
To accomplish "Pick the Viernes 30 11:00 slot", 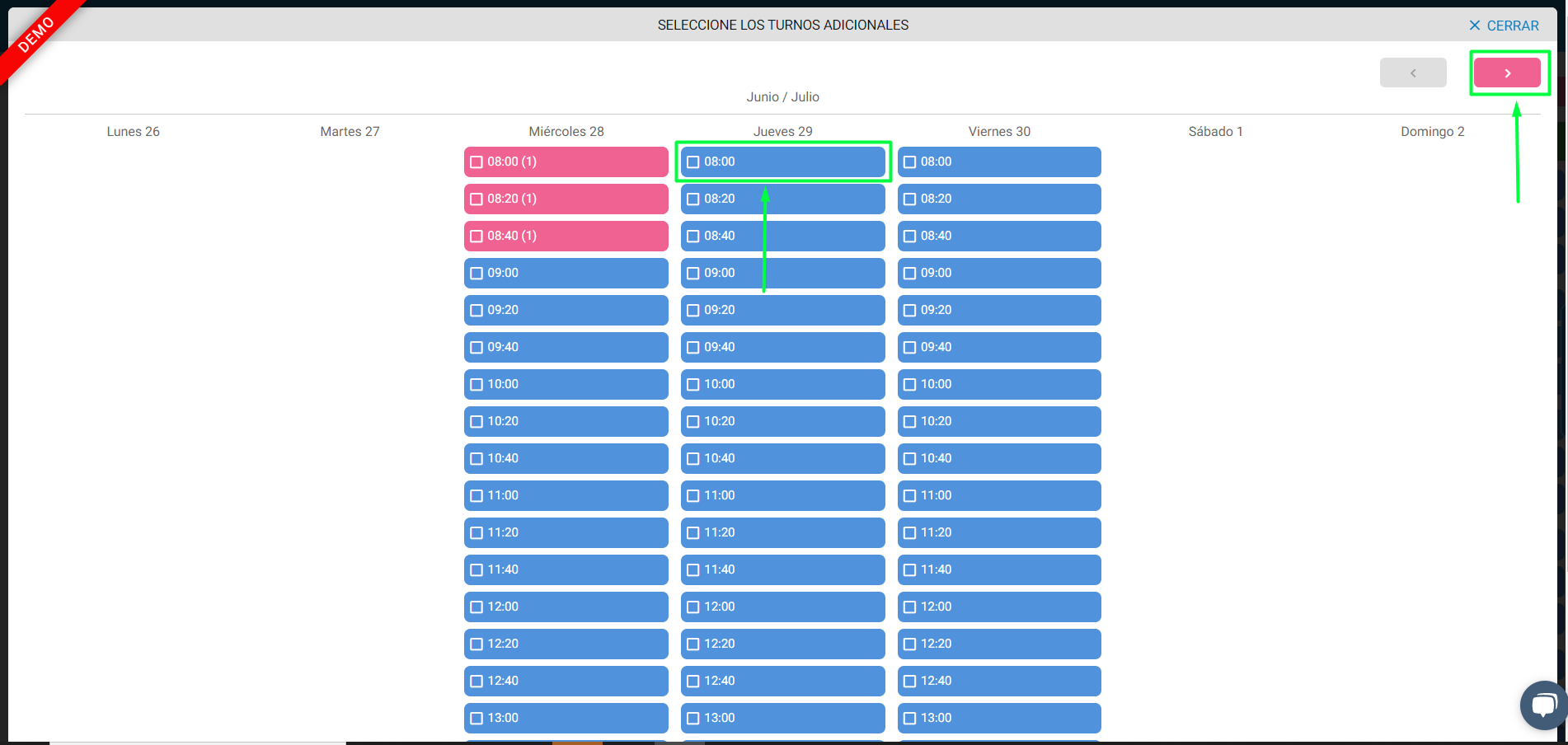I will pyautogui.click(x=999, y=495).
